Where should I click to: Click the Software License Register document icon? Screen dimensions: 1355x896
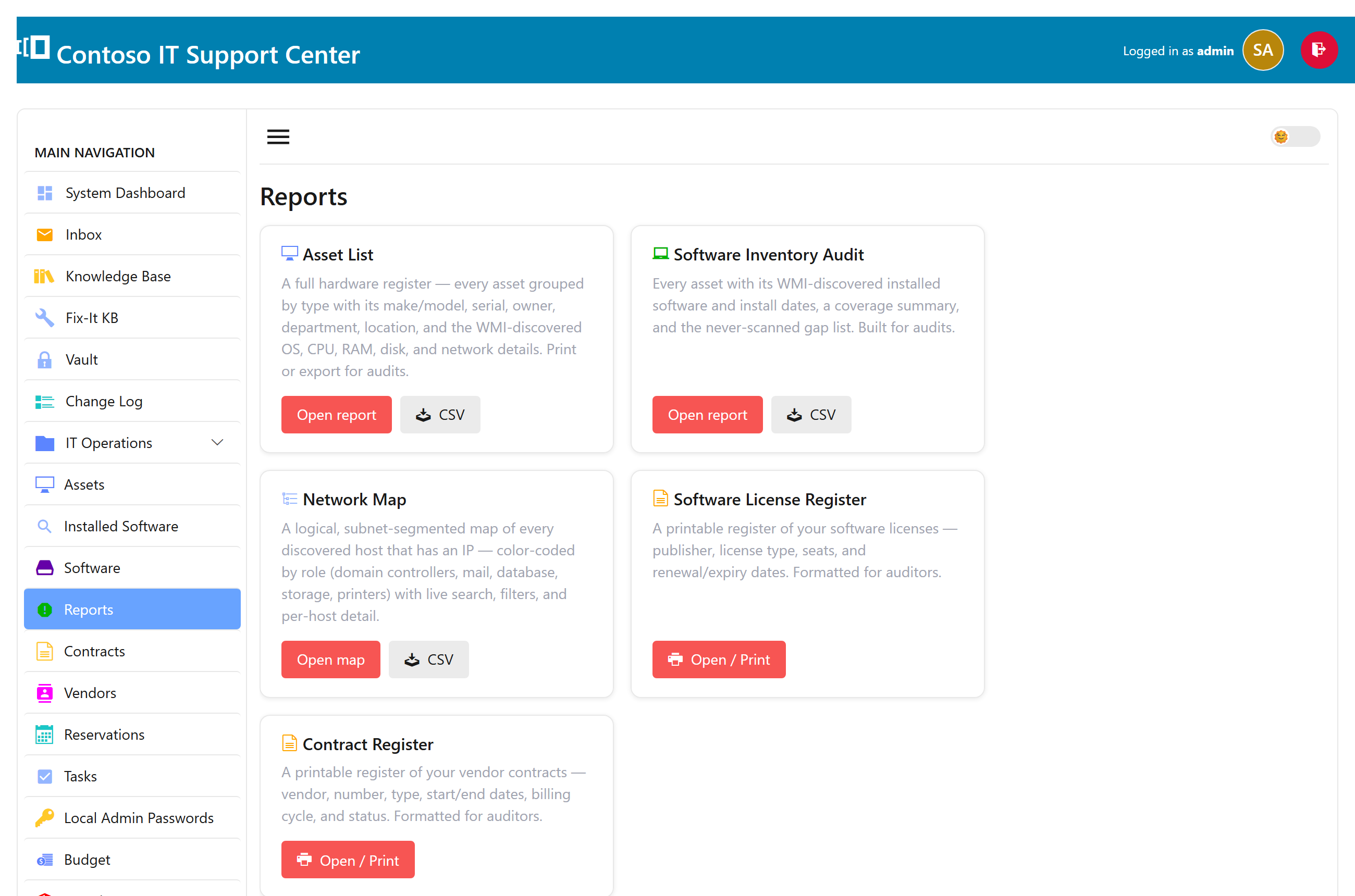660,499
